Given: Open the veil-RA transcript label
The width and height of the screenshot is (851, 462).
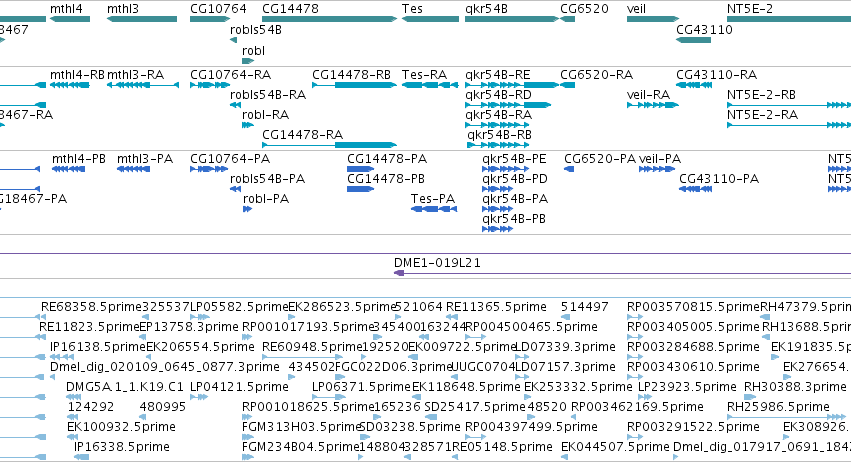Looking at the screenshot, I should pos(649,95).
